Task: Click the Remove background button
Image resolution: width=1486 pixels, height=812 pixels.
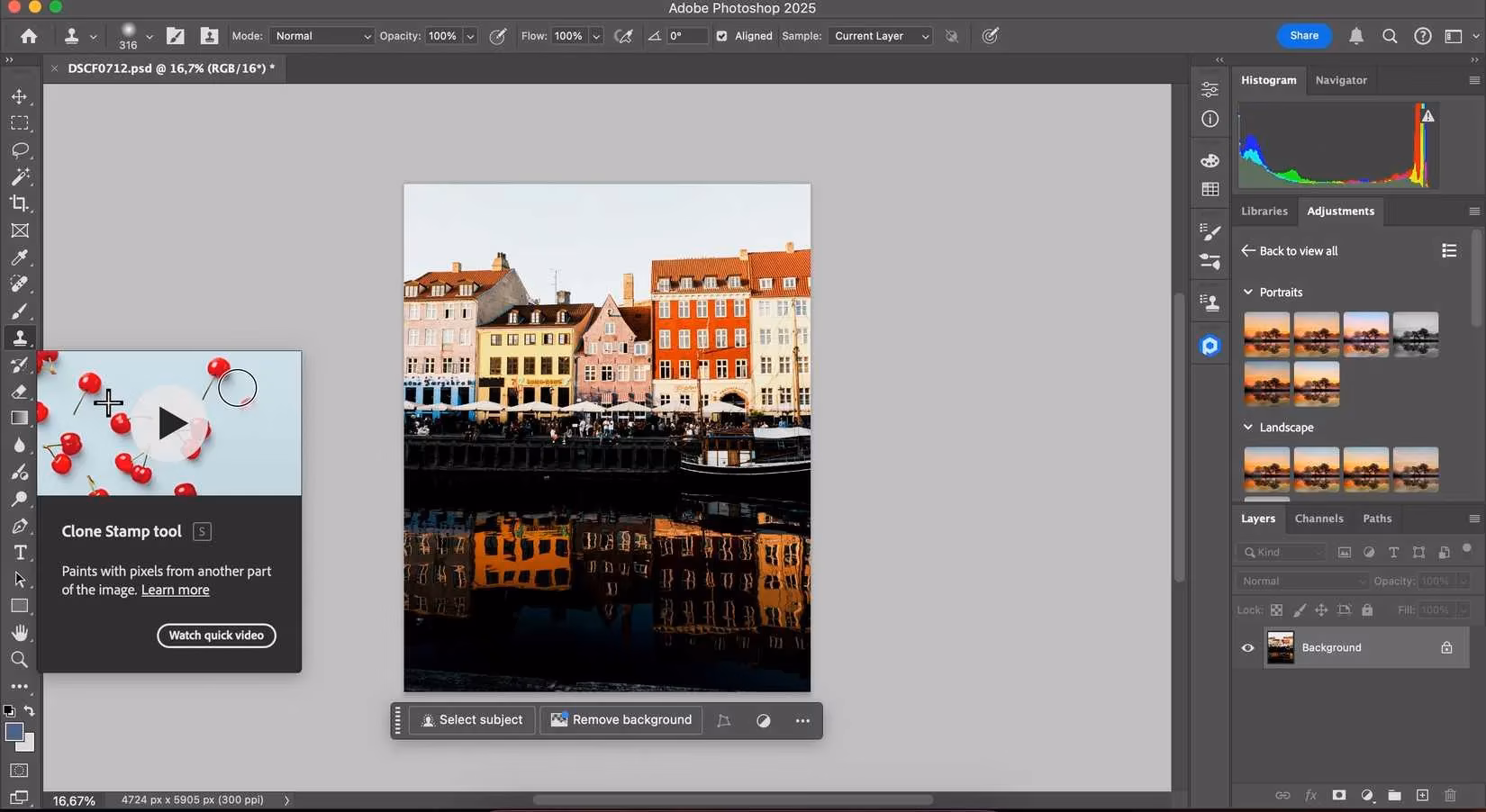Action: click(621, 720)
